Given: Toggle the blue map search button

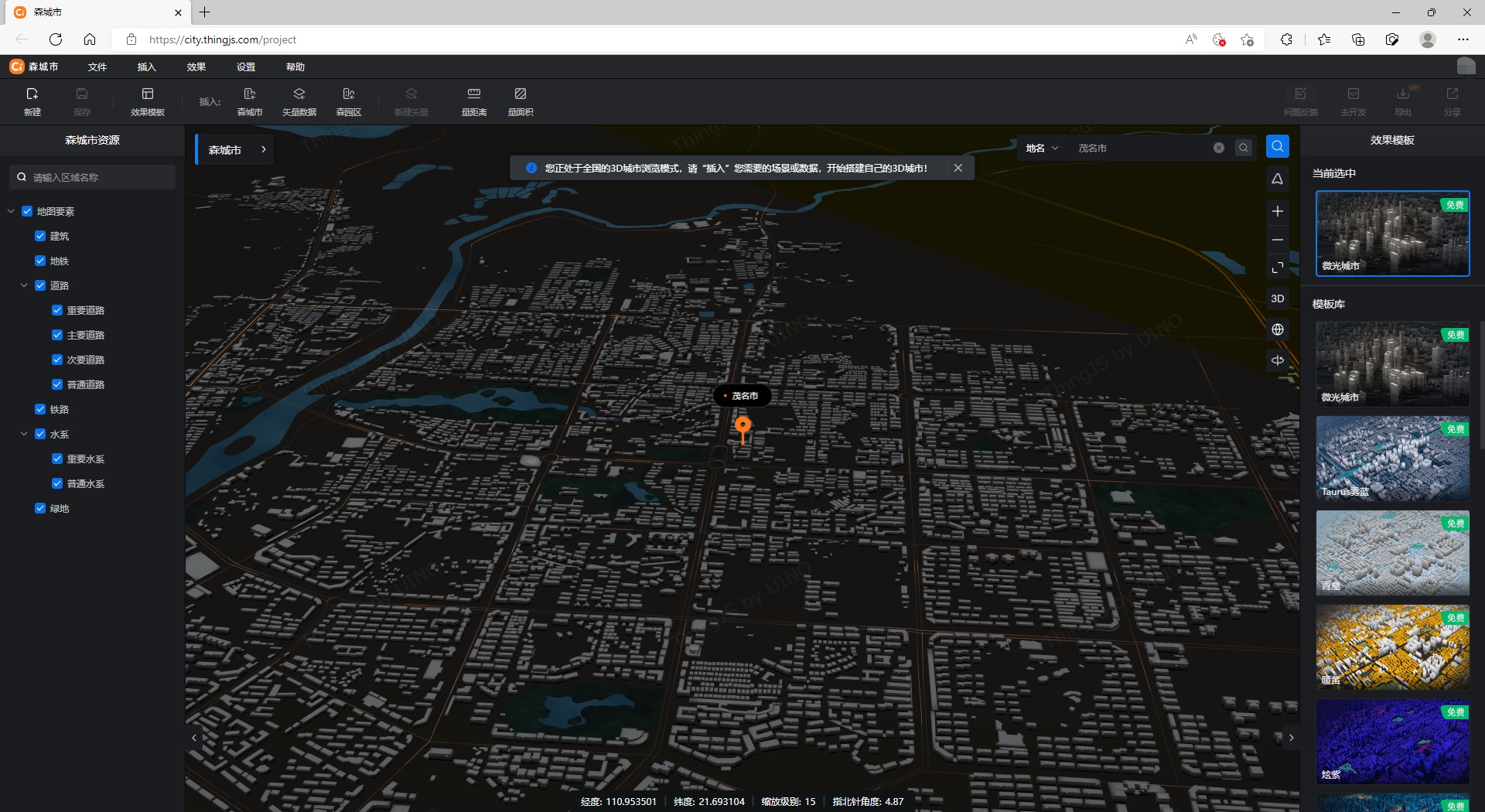Looking at the screenshot, I should (x=1277, y=146).
